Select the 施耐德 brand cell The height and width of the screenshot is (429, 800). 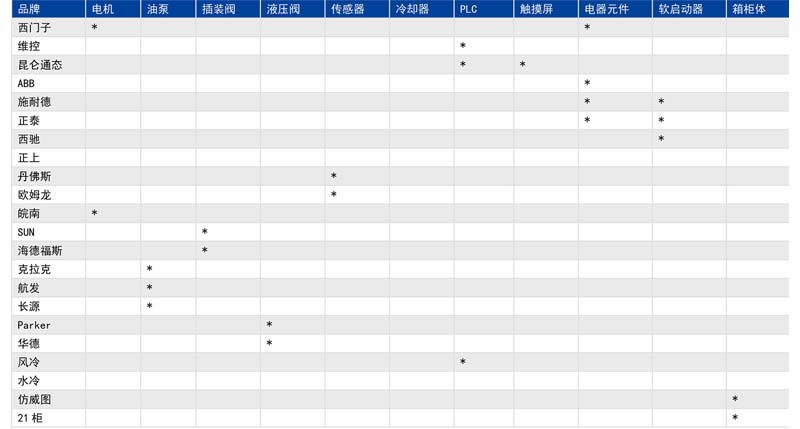point(34,102)
